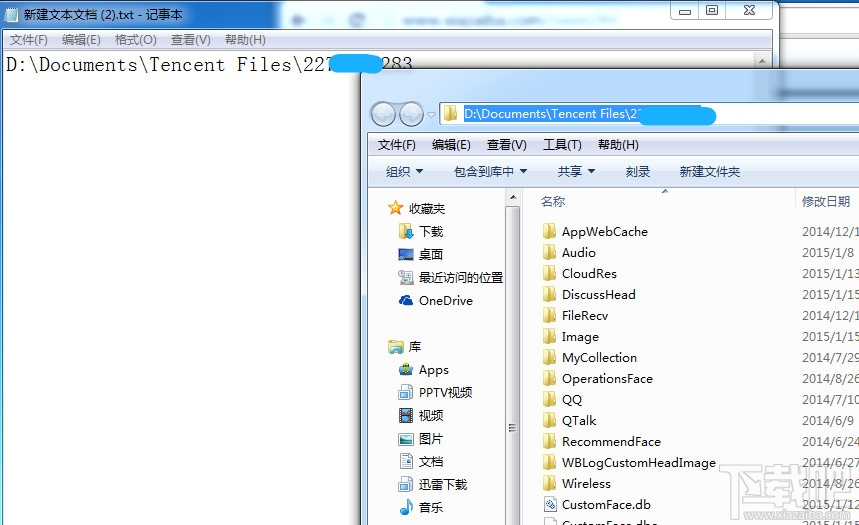Select the Image folder
859x525 pixels.
(580, 337)
